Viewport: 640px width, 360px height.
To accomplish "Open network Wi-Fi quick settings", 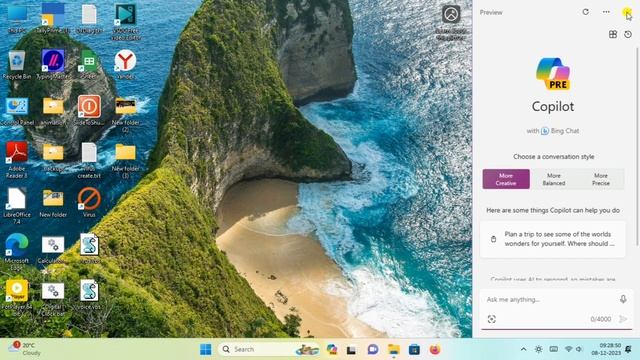I will click(569, 349).
